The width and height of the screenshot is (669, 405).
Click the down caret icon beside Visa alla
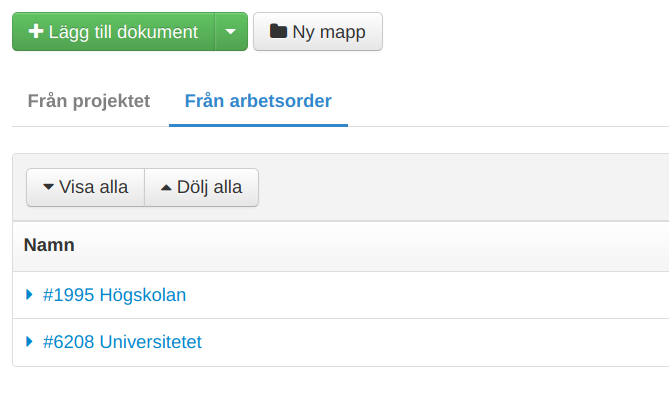coord(48,188)
